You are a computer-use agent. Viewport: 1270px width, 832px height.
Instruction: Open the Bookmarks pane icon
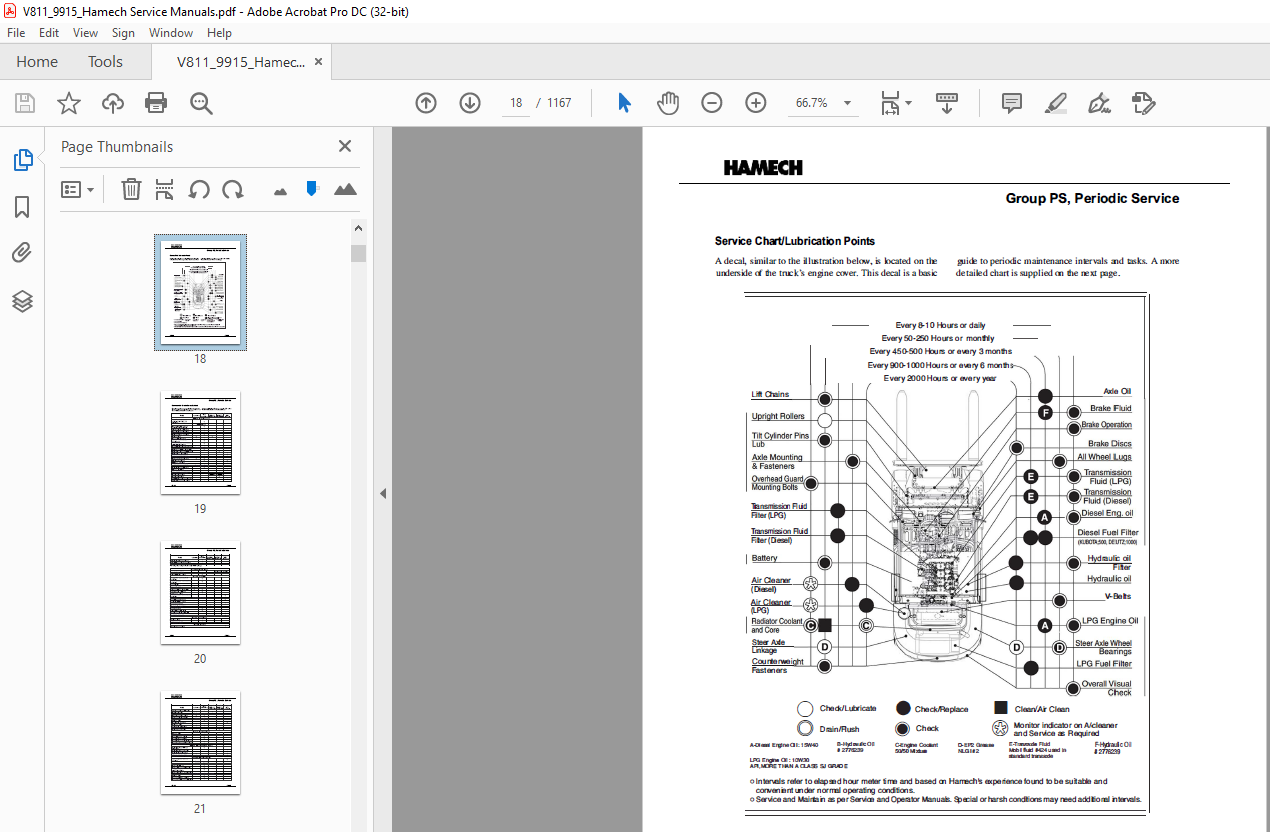pos(22,207)
